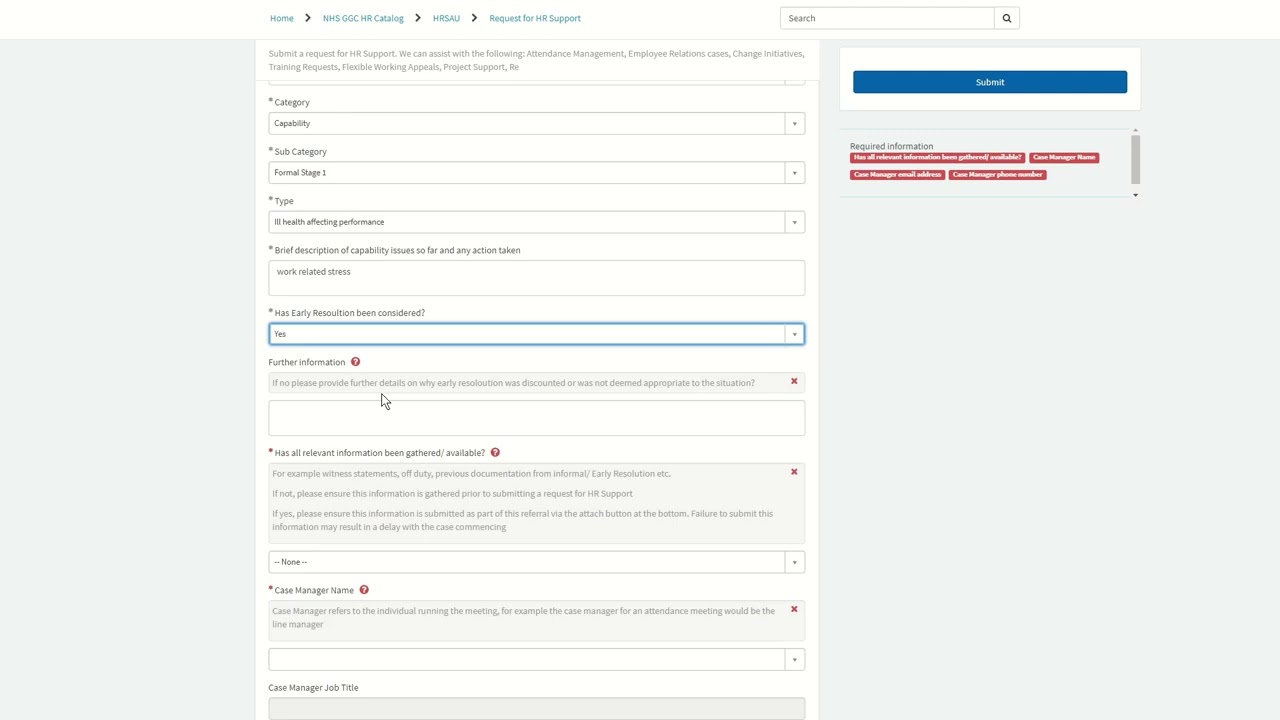The width and height of the screenshot is (1280, 720).
Task: Open help icon beside Further information
Action: [355, 362]
